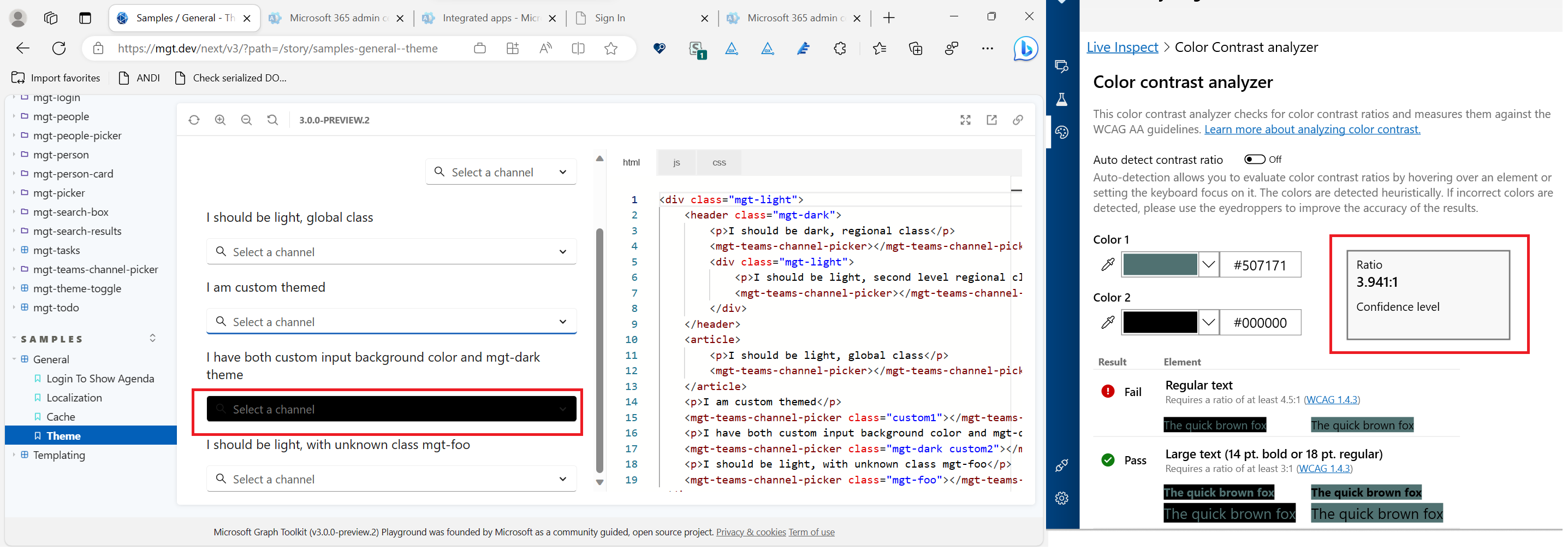This screenshot has height=555, width=1568.
Task: Open the settings gear in the tools sidebar
Action: pyautogui.click(x=1061, y=498)
